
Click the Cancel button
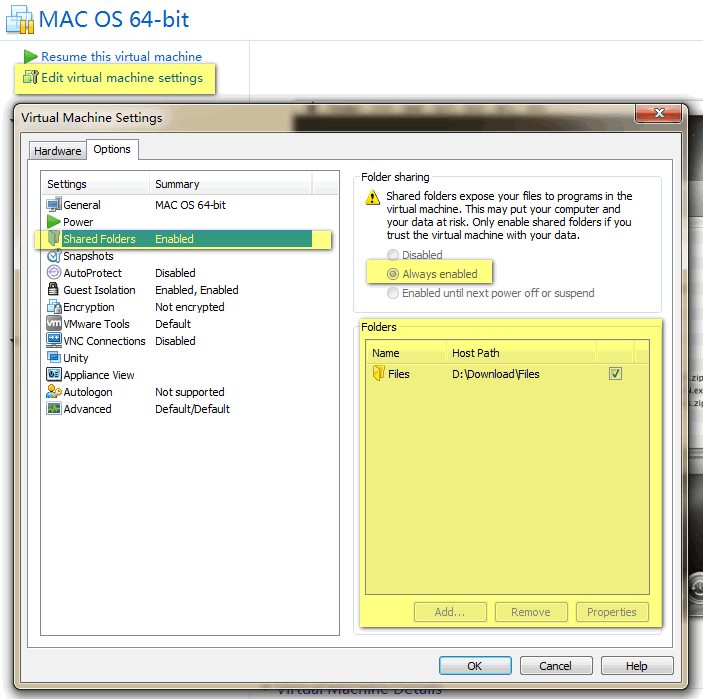point(556,666)
